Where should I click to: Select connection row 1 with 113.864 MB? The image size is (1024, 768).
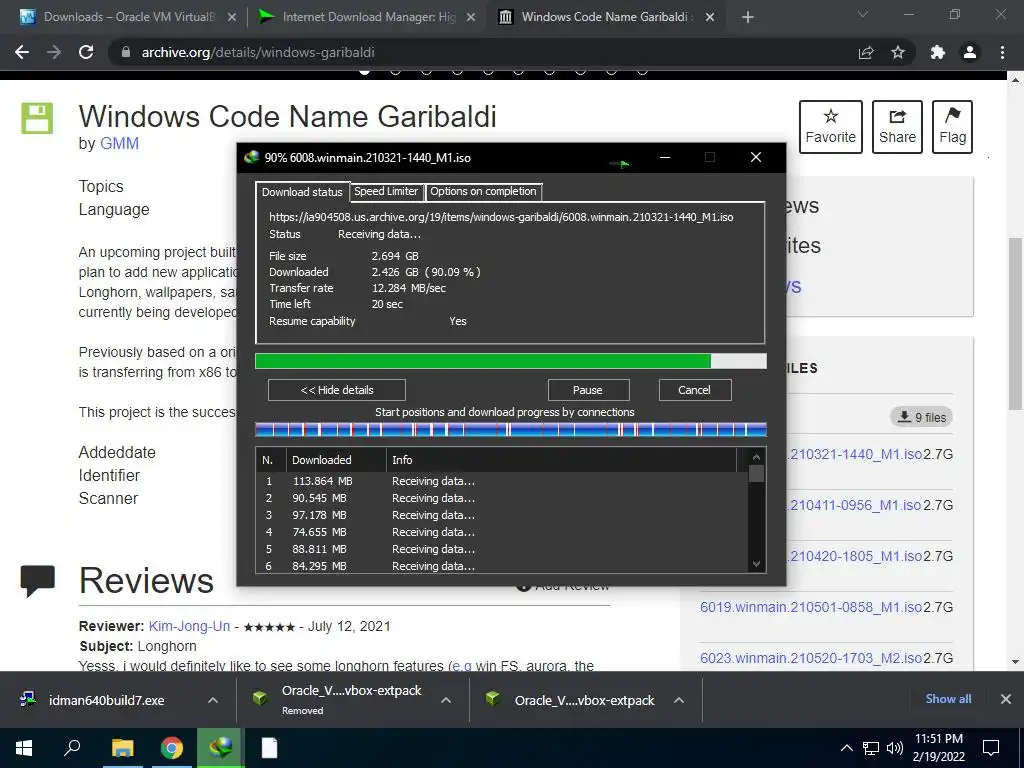[x=502, y=481]
